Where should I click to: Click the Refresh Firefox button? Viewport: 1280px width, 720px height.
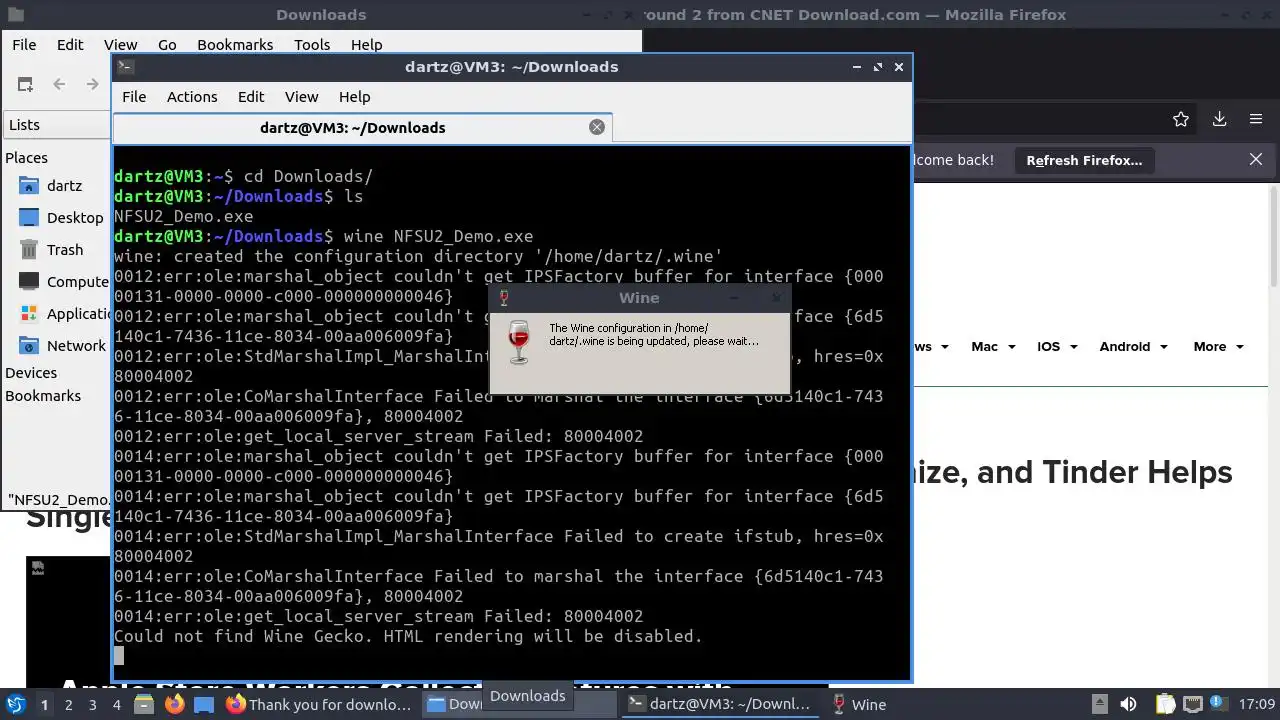1084,160
